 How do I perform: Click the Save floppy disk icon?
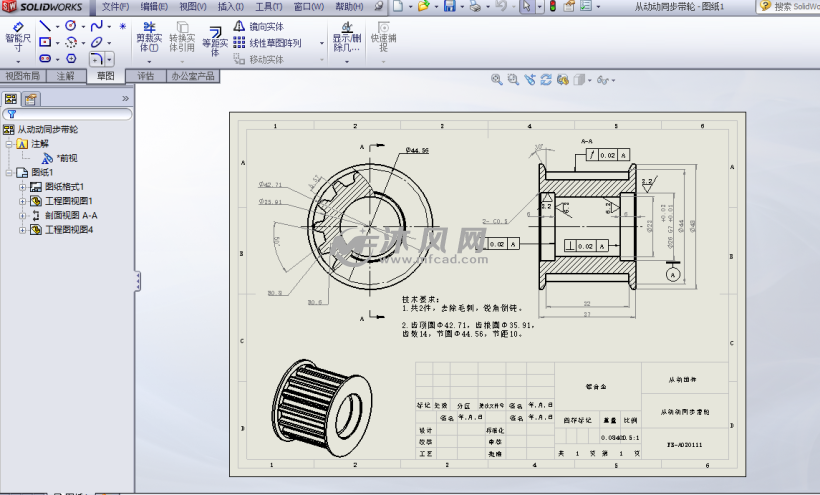click(x=449, y=6)
